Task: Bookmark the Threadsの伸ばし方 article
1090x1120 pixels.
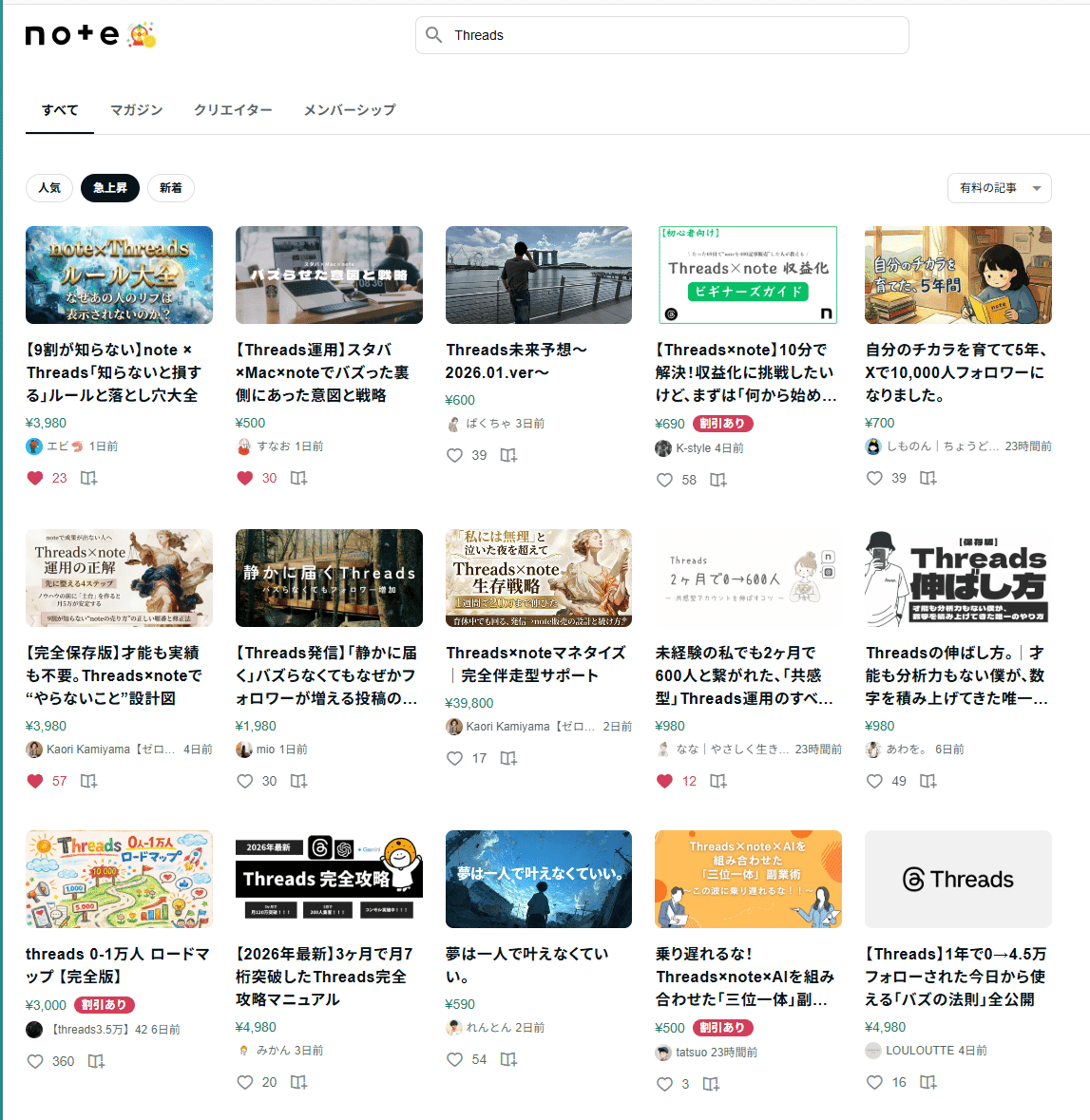Action: pos(927,781)
